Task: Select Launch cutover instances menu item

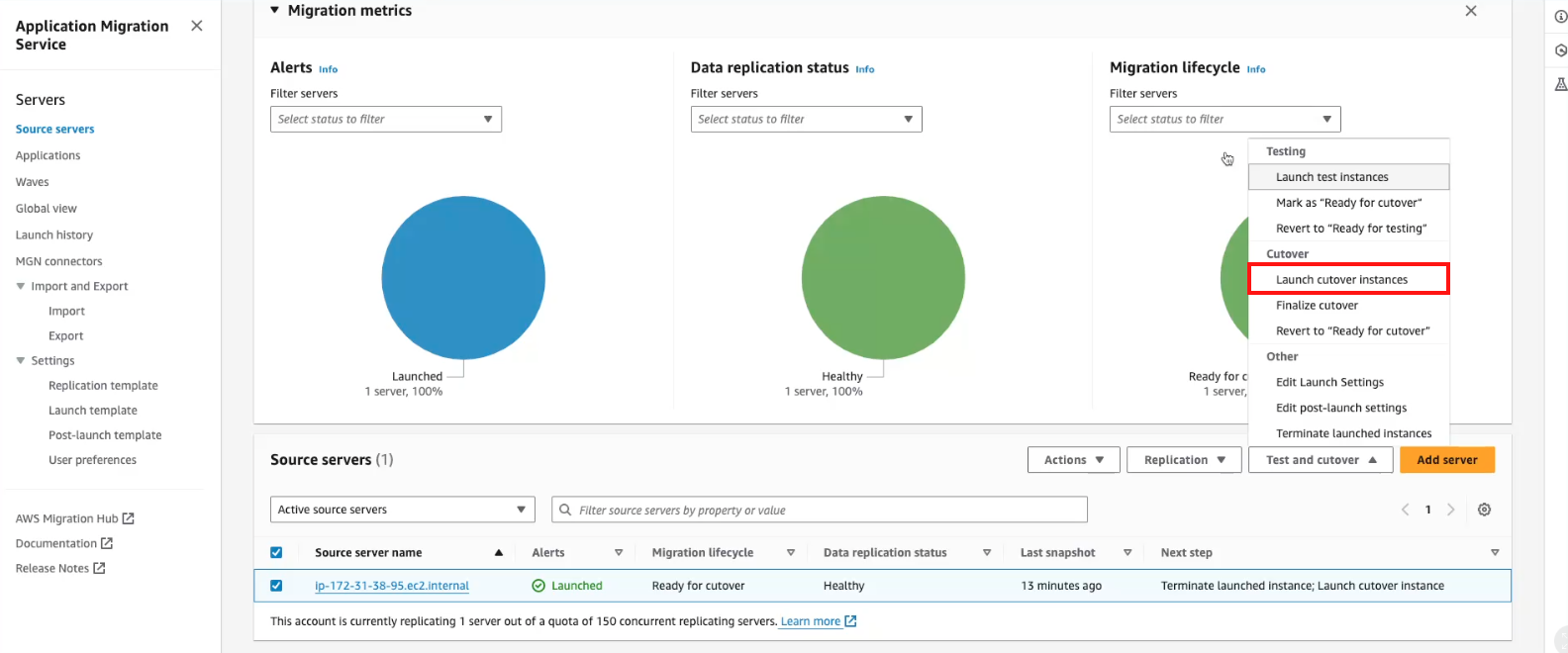Action: (1349, 279)
